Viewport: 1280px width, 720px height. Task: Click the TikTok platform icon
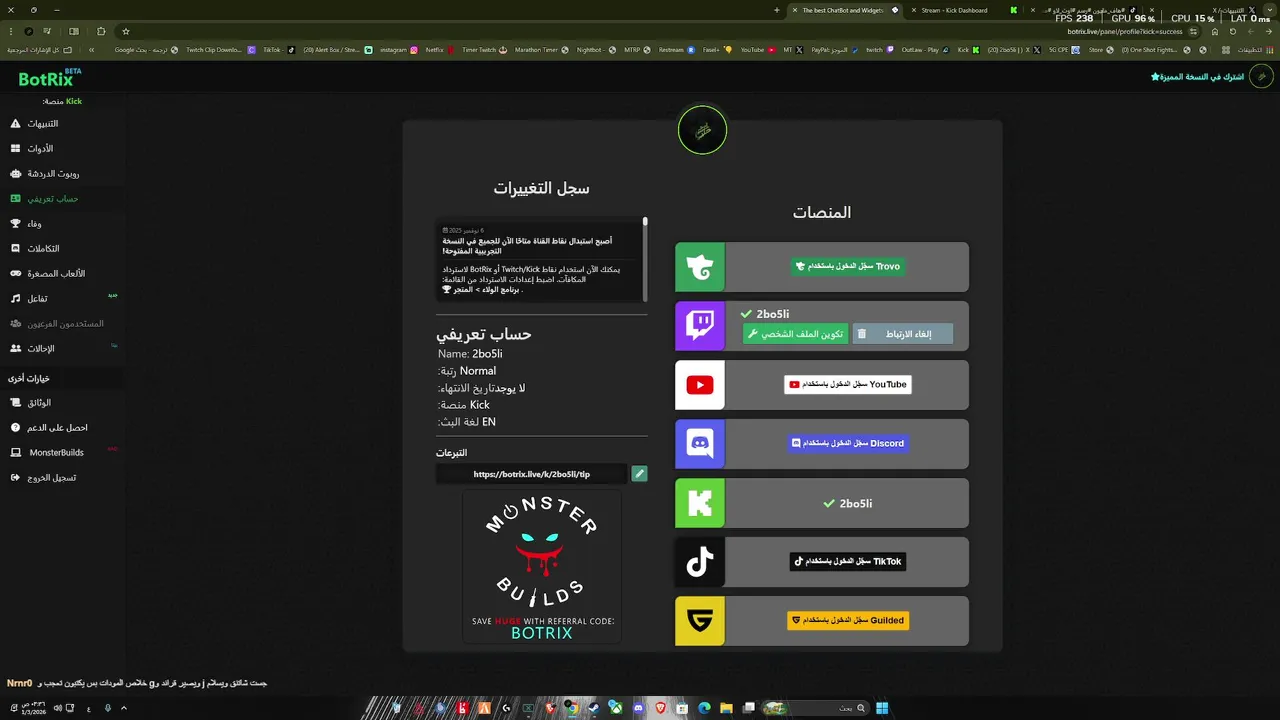click(700, 562)
